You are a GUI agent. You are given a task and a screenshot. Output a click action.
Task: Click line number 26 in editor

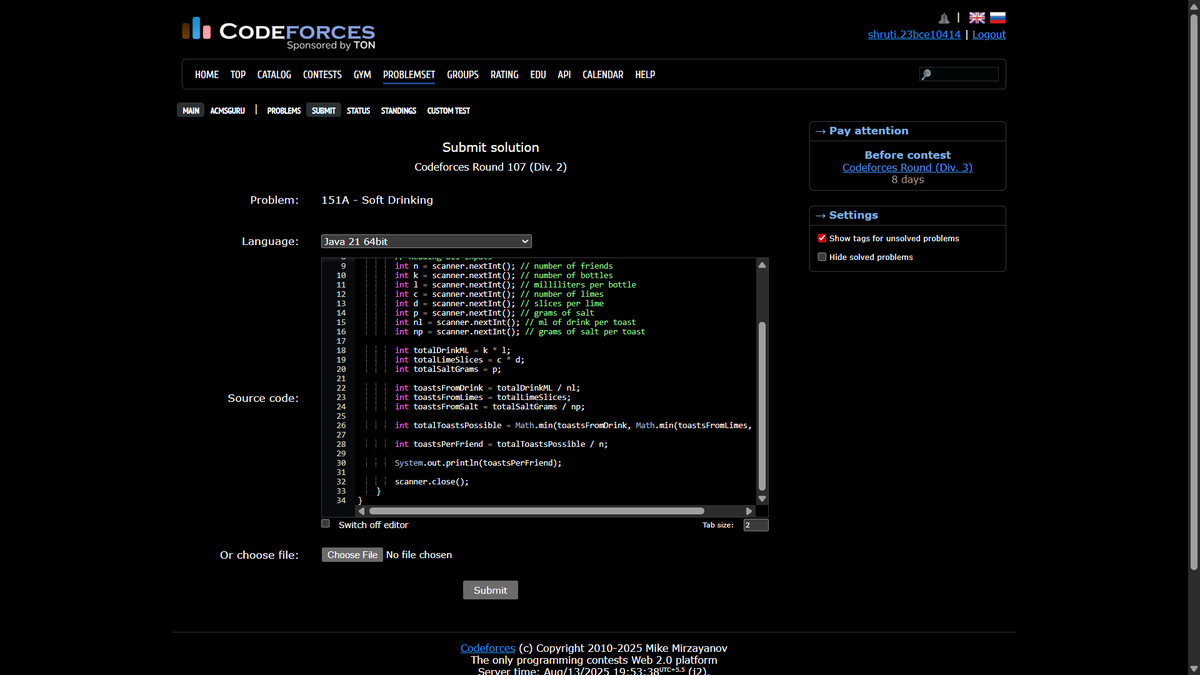click(x=341, y=426)
